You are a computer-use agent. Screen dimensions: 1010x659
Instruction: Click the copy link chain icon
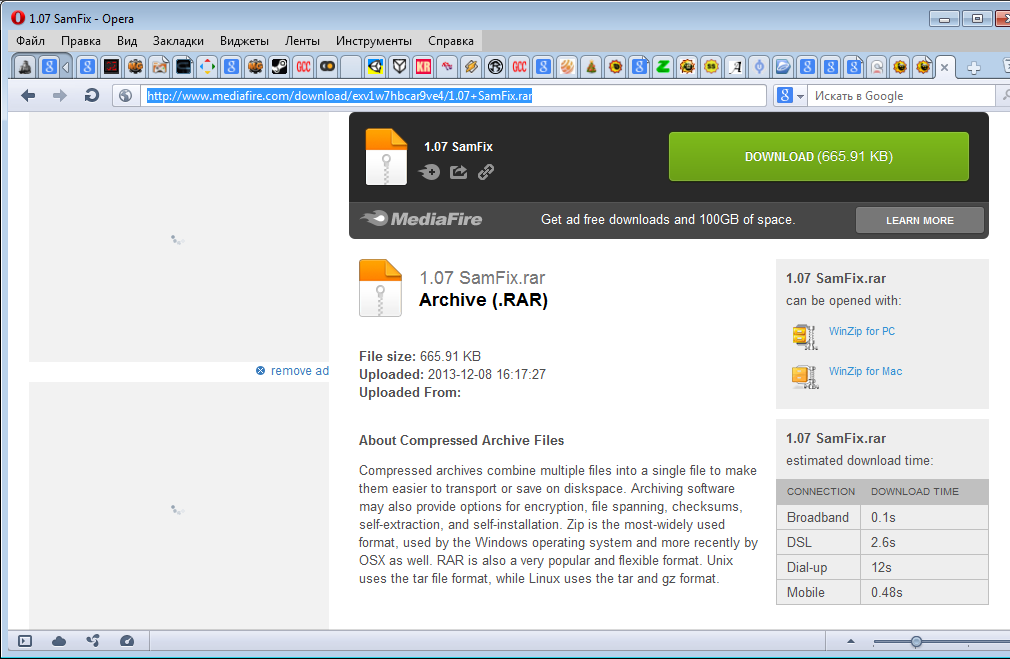point(486,172)
